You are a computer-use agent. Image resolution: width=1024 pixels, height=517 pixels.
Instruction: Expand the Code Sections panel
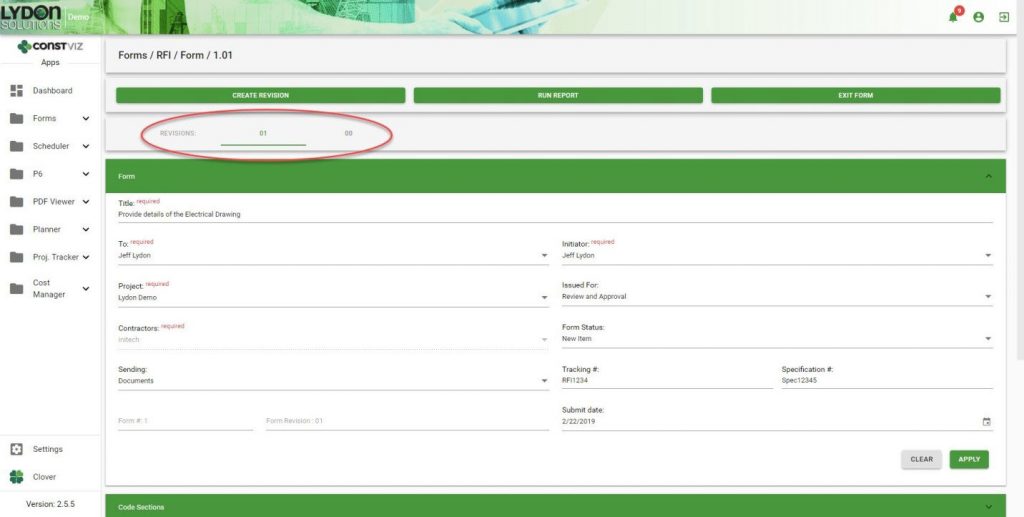tap(988, 507)
